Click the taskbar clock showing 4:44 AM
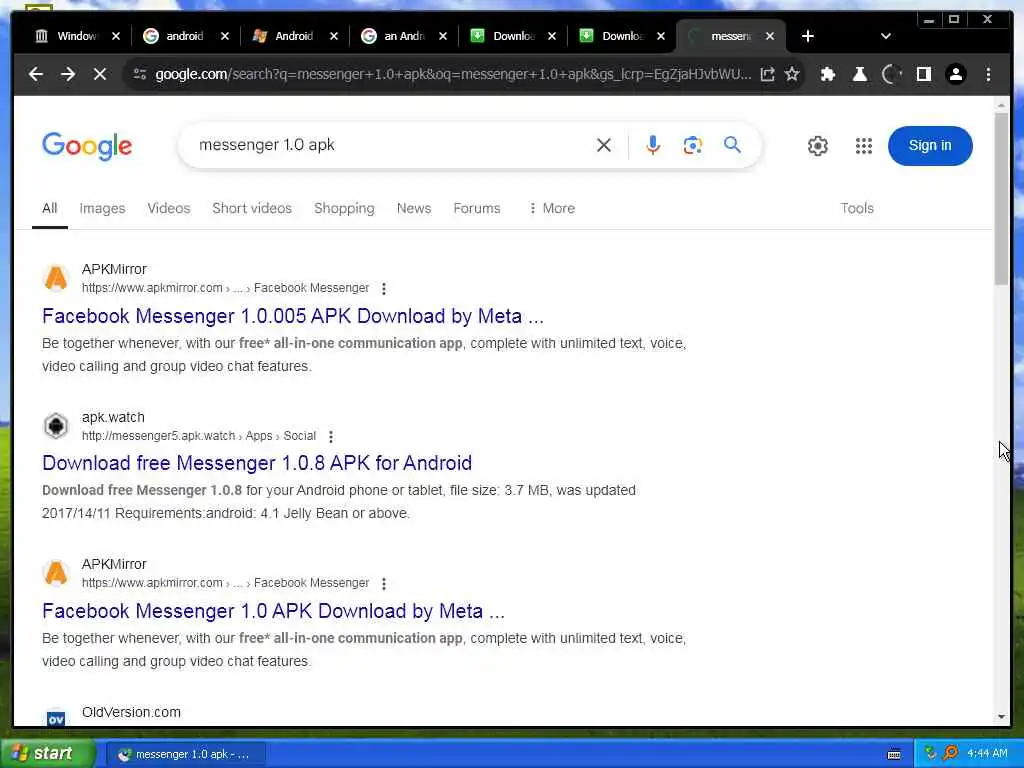The height and width of the screenshot is (768, 1024). [987, 754]
